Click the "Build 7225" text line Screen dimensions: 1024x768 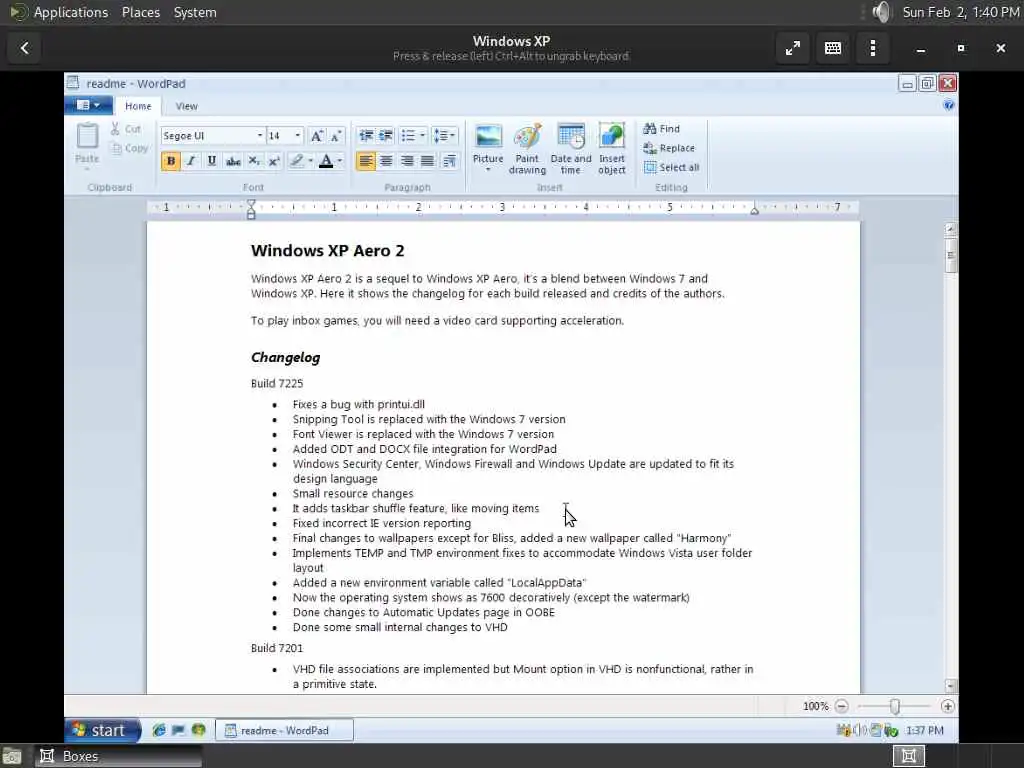(x=277, y=383)
